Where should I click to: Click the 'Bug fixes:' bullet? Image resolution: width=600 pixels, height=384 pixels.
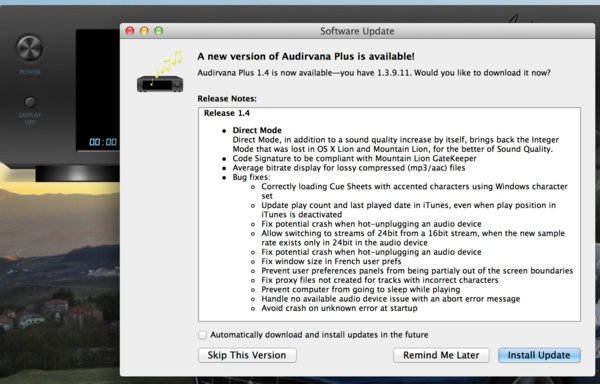251,177
